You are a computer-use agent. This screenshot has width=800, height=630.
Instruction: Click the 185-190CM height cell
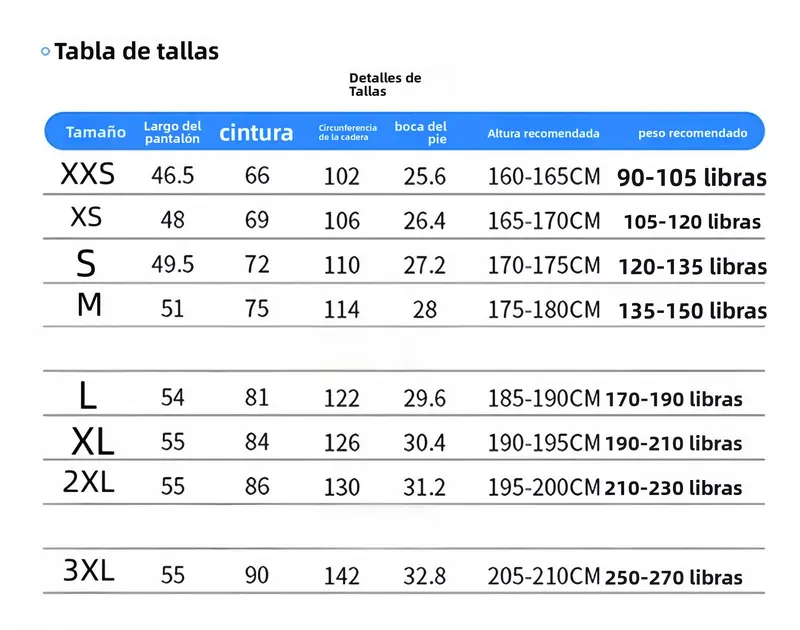(544, 398)
